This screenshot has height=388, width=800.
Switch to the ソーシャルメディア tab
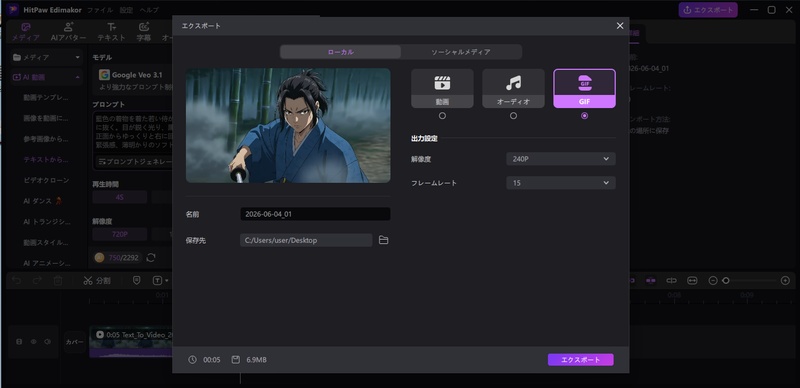tap(461, 52)
